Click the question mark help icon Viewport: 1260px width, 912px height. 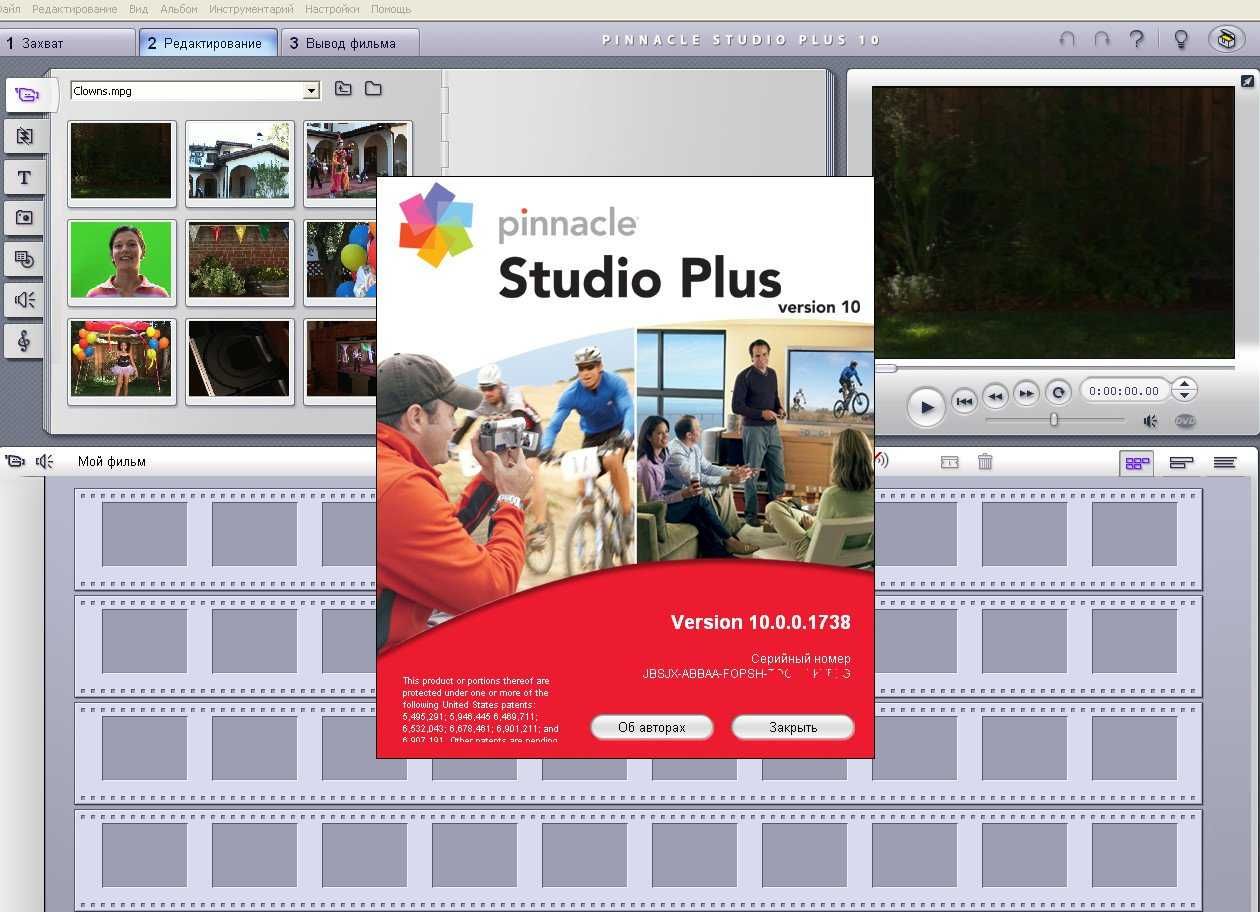click(1136, 40)
